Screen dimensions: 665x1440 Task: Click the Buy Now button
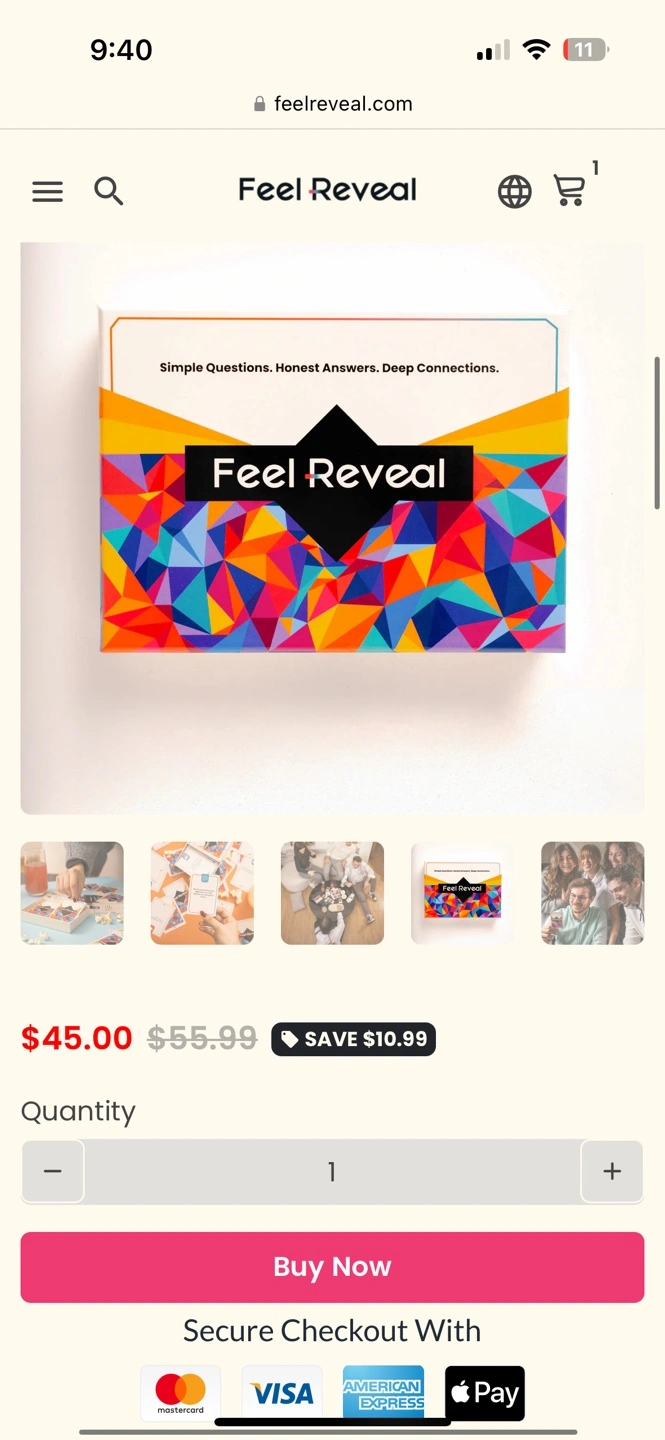click(332, 1267)
